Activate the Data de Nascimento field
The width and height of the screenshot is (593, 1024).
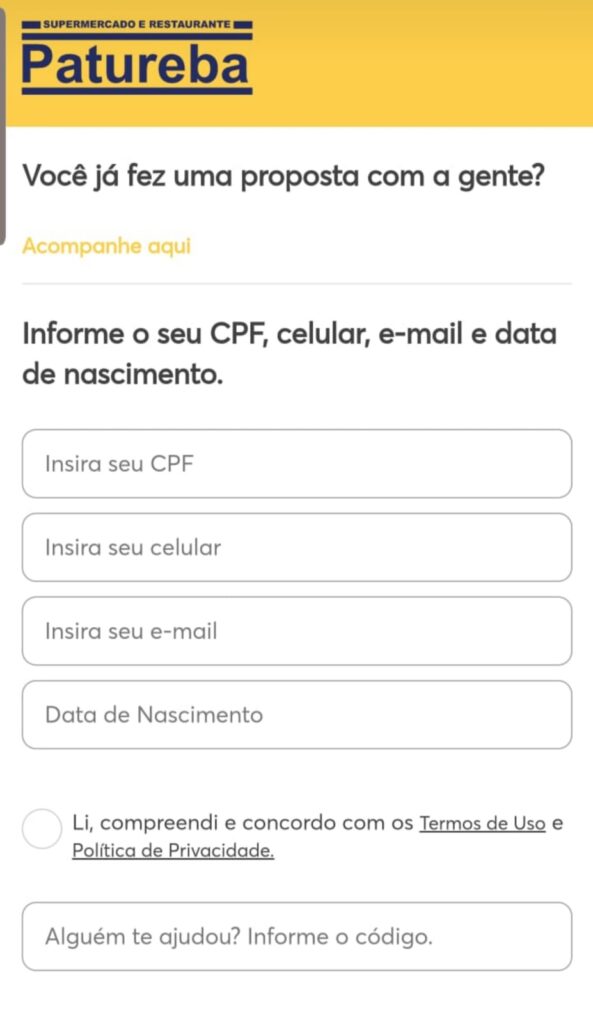[x=297, y=714]
